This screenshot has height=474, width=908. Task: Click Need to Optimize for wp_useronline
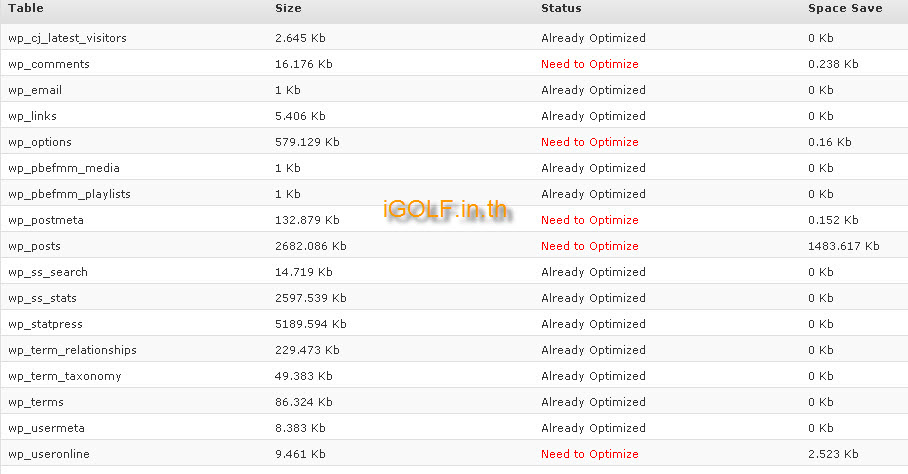pos(590,454)
